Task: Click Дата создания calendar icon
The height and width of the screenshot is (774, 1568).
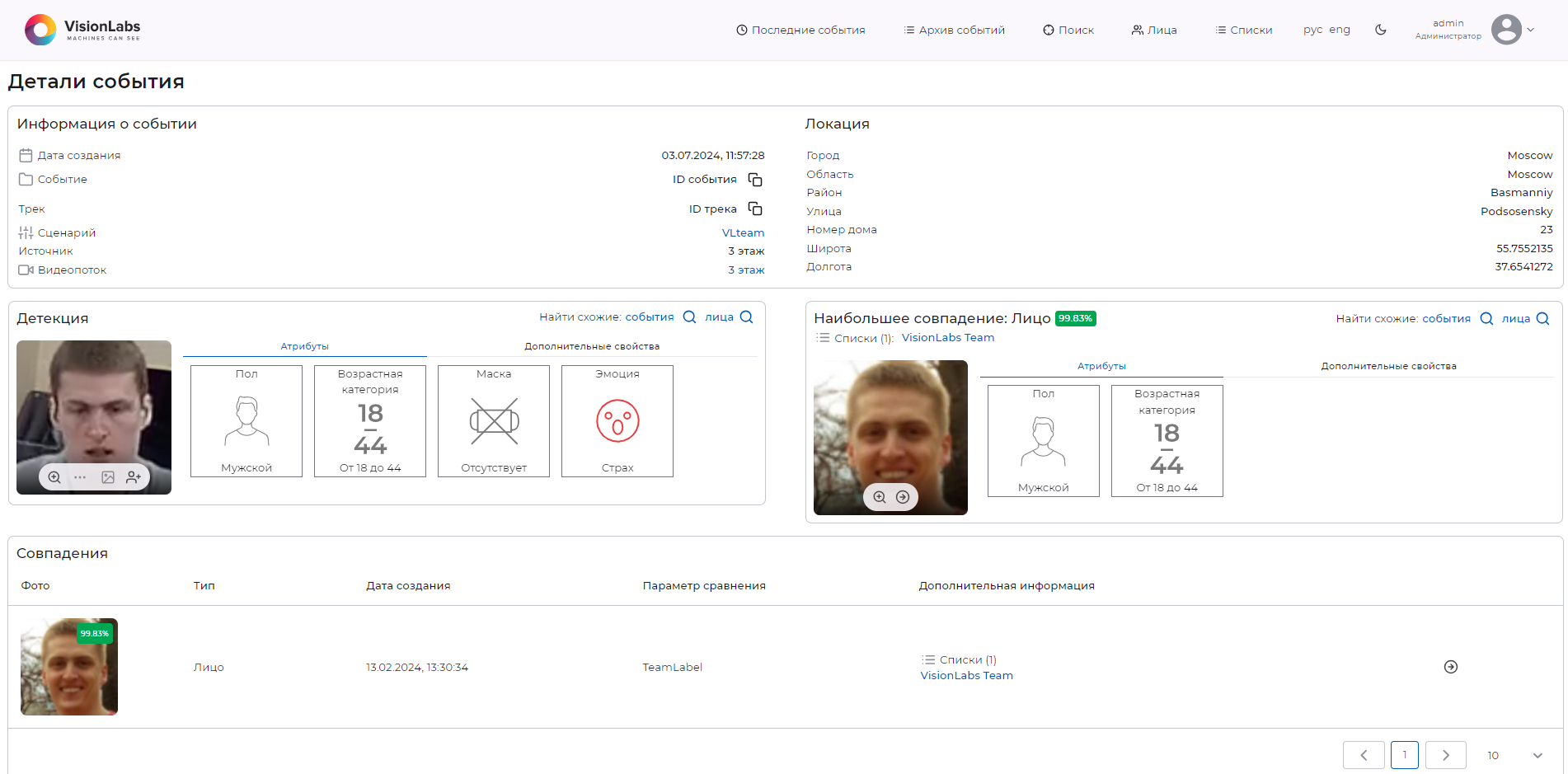Action: tap(26, 155)
